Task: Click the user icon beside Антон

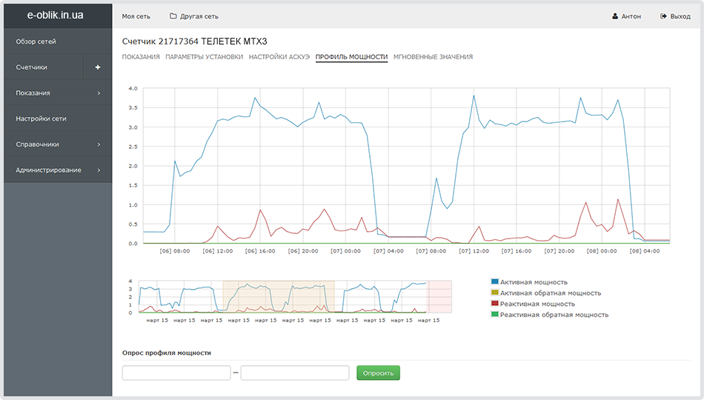Action: tap(615, 16)
